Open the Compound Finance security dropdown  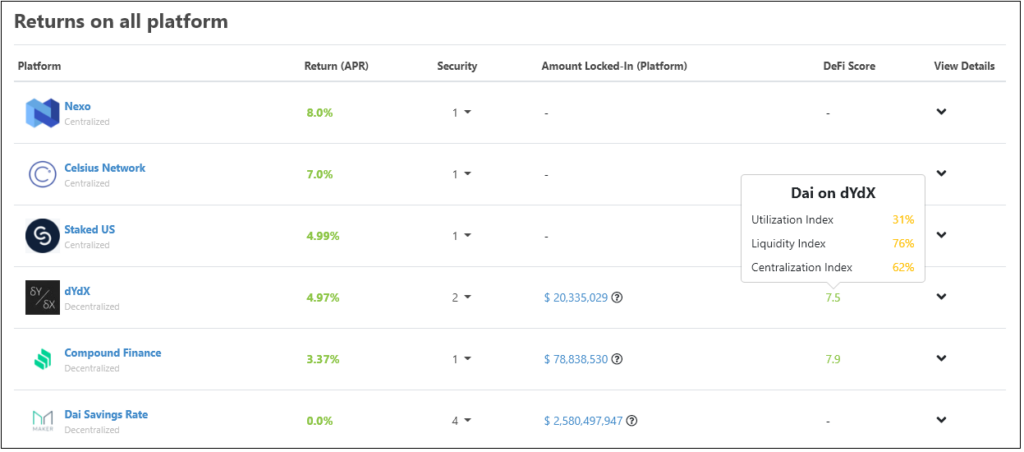pyautogui.click(x=462, y=359)
